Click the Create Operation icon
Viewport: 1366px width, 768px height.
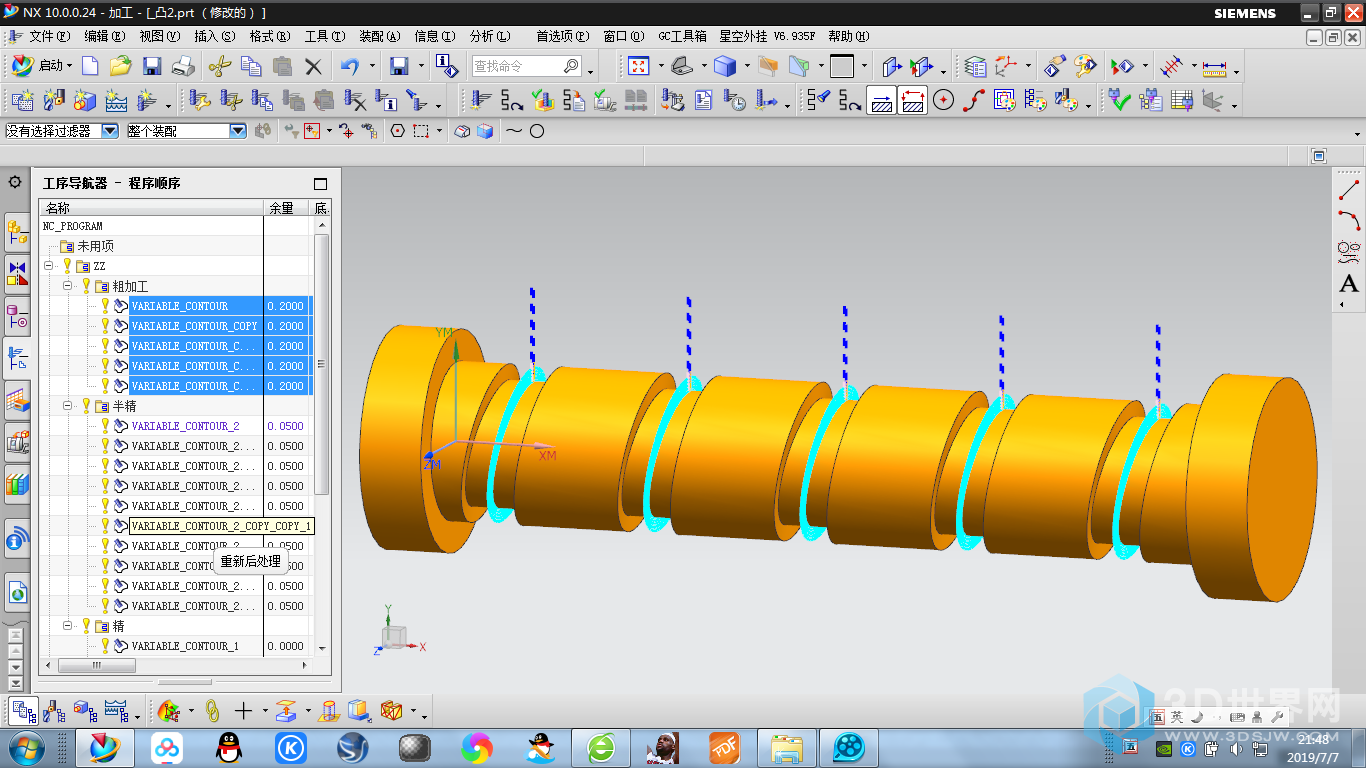pyautogui.click(x=147, y=100)
